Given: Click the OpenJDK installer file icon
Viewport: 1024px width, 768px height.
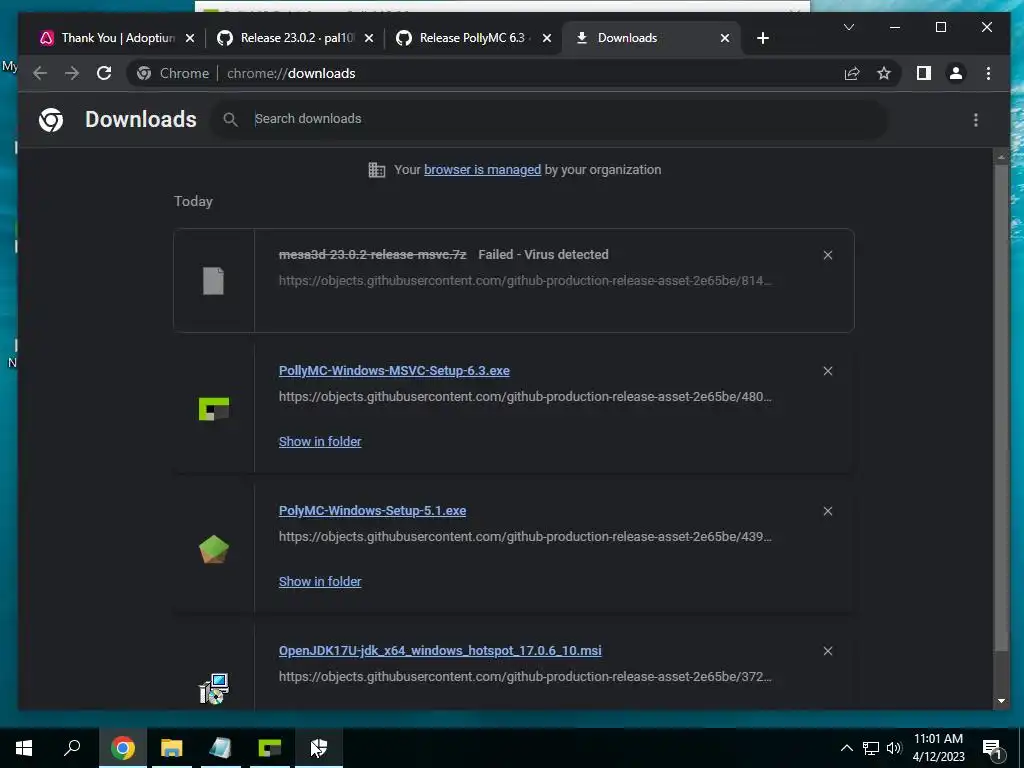Looking at the screenshot, I should [214, 689].
